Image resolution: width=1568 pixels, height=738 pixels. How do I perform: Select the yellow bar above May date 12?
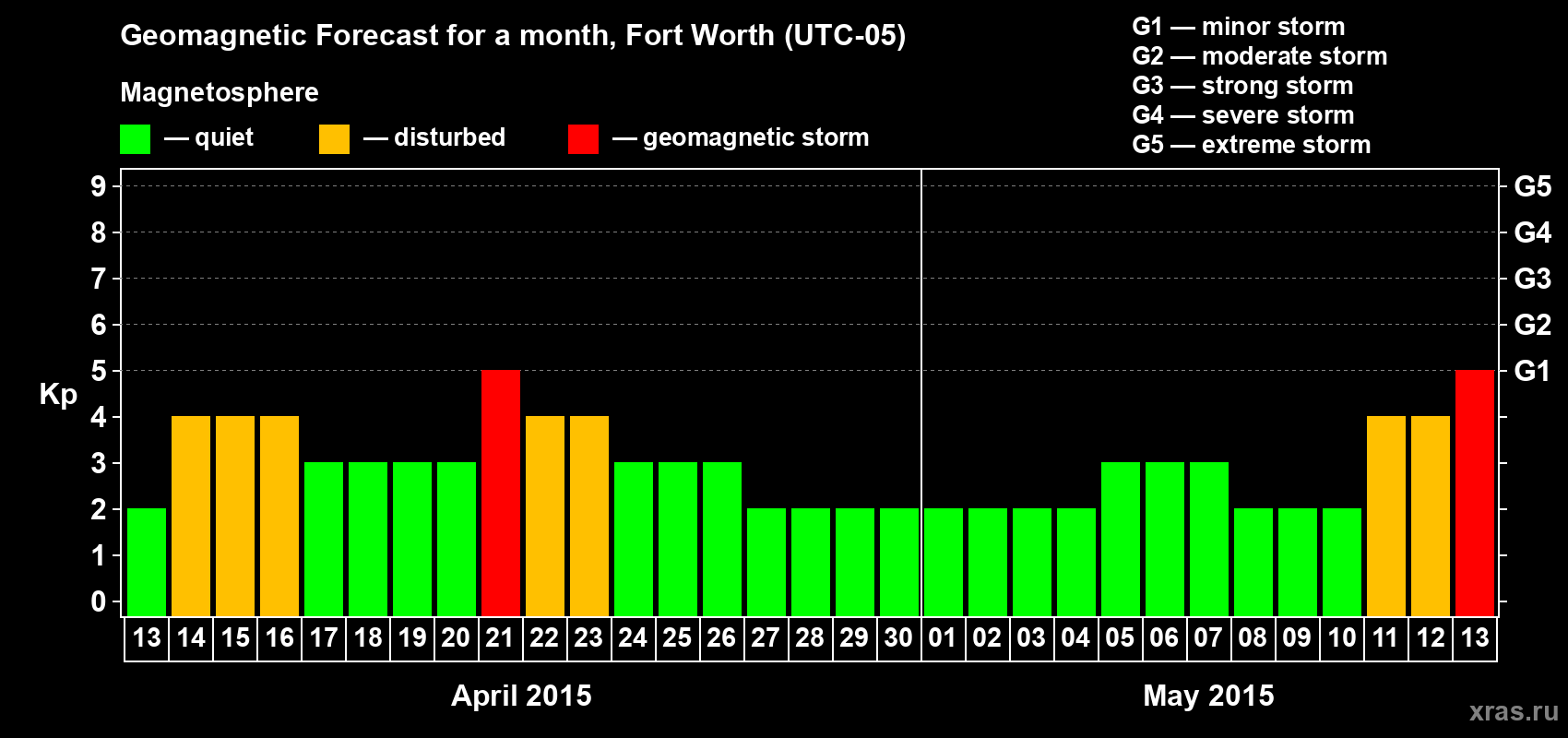pyautogui.click(x=1431, y=517)
